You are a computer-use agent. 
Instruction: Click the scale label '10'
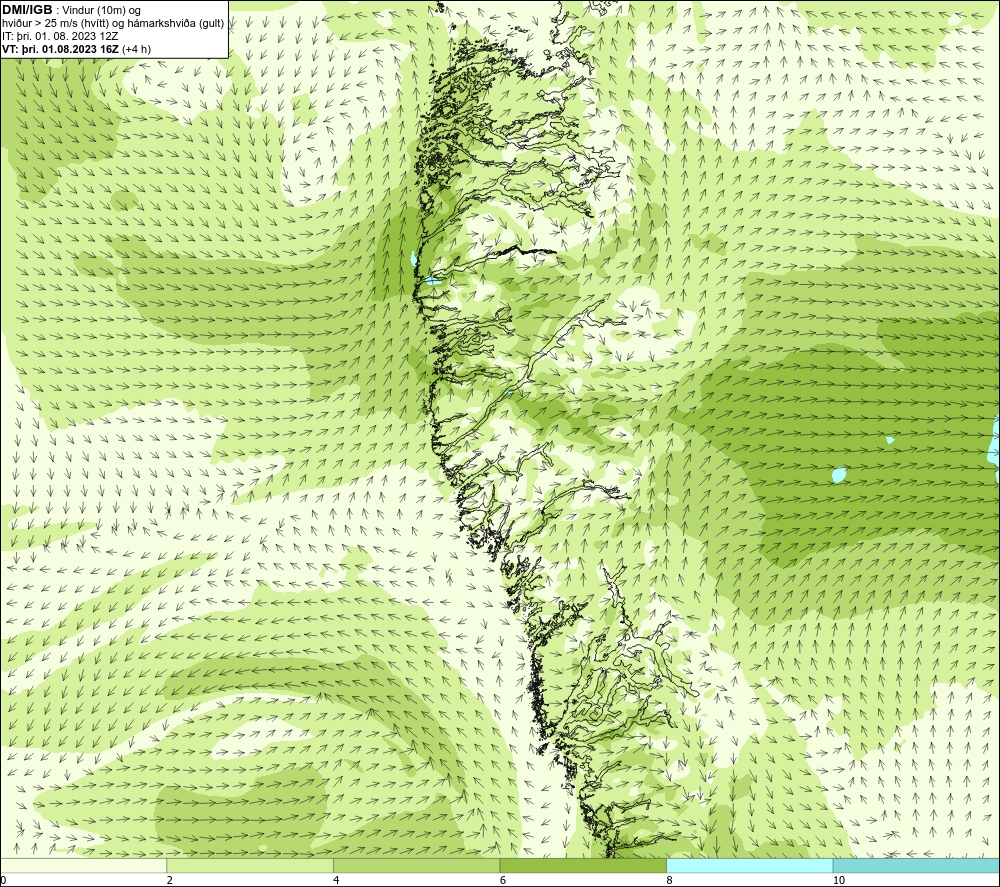(839, 881)
